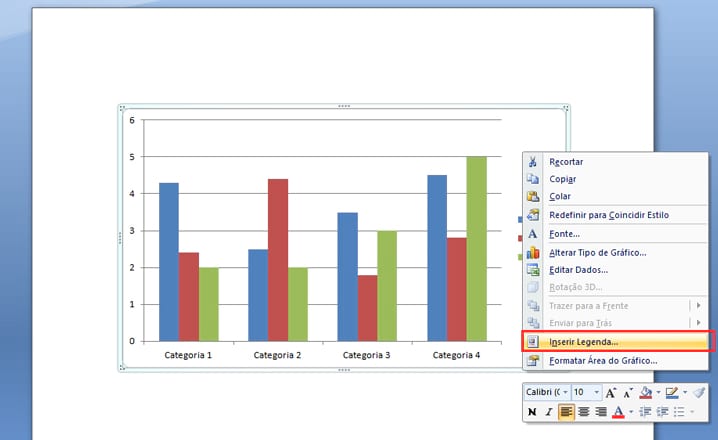718x440 pixels.
Task: Toggle the highlighted align left button
Action: pyautogui.click(x=566, y=412)
